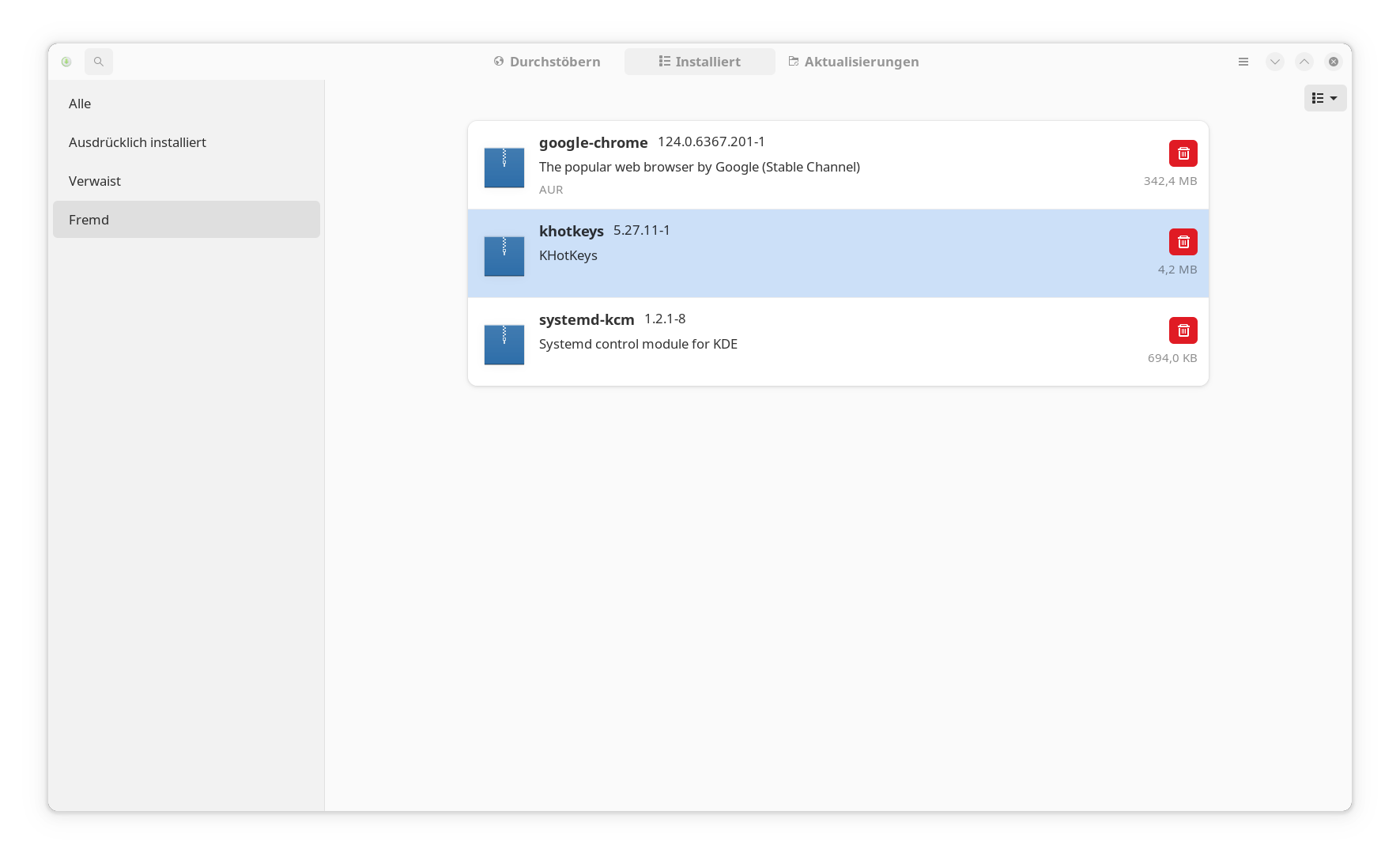Open the list view options dropdown
The image size is (1400, 864).
click(1325, 98)
